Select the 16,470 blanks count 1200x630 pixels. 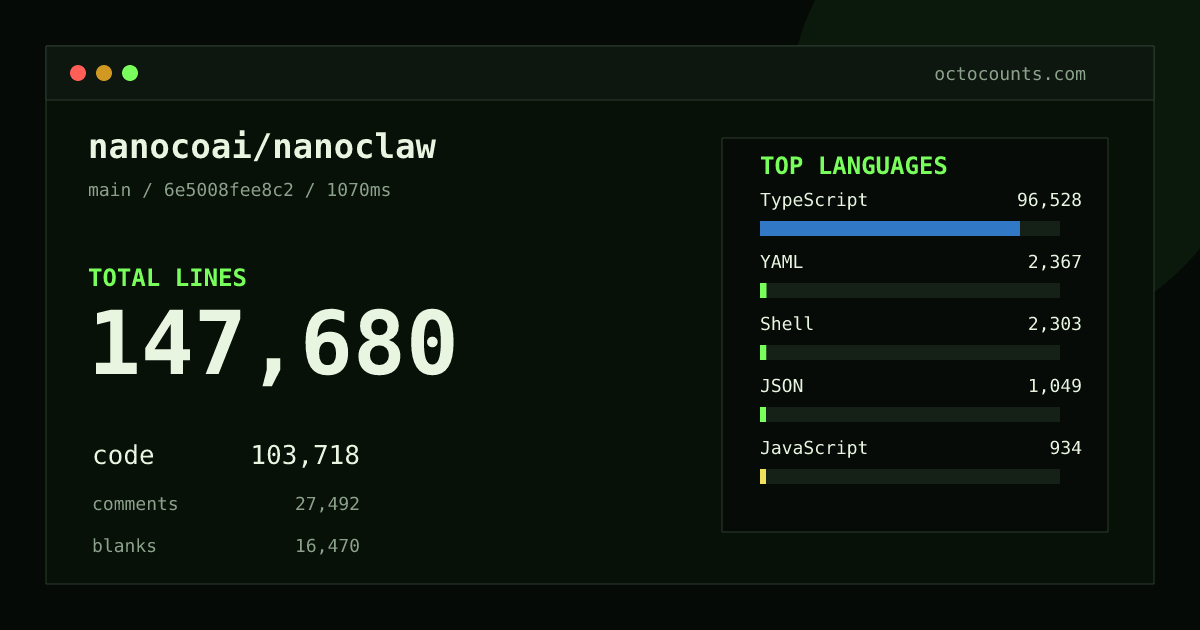[x=327, y=546]
